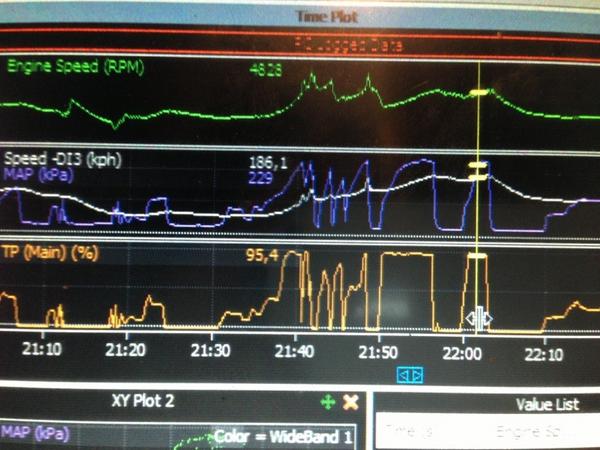This screenshot has height=450, width=600.
Task: Click the Time Plot panel title
Action: [327, 17]
